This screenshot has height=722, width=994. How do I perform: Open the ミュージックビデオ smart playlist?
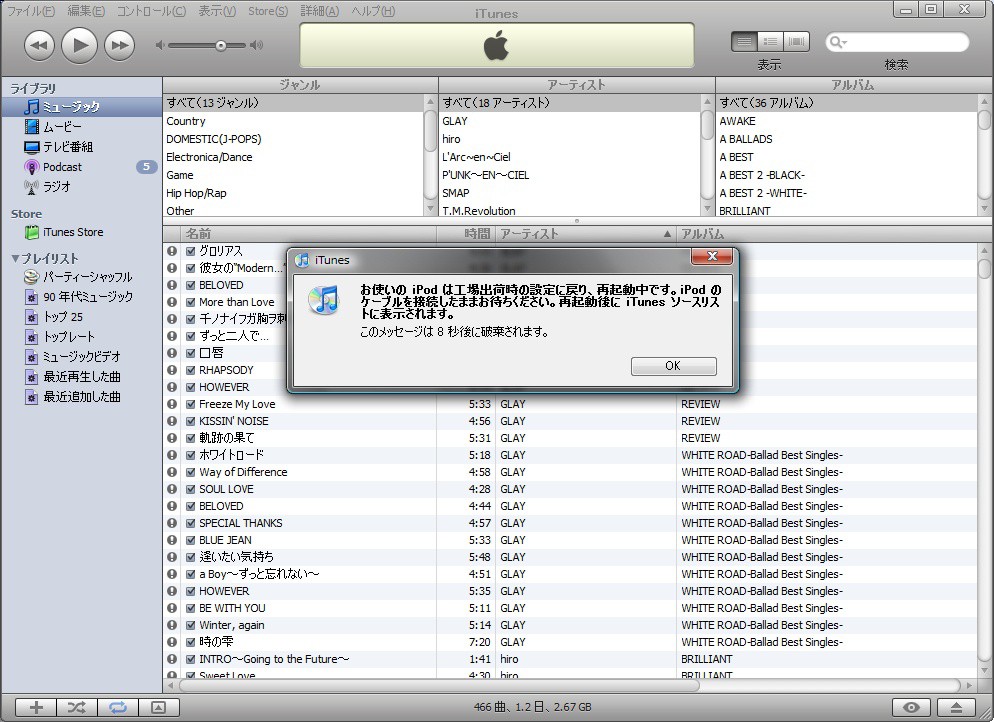click(x=82, y=357)
